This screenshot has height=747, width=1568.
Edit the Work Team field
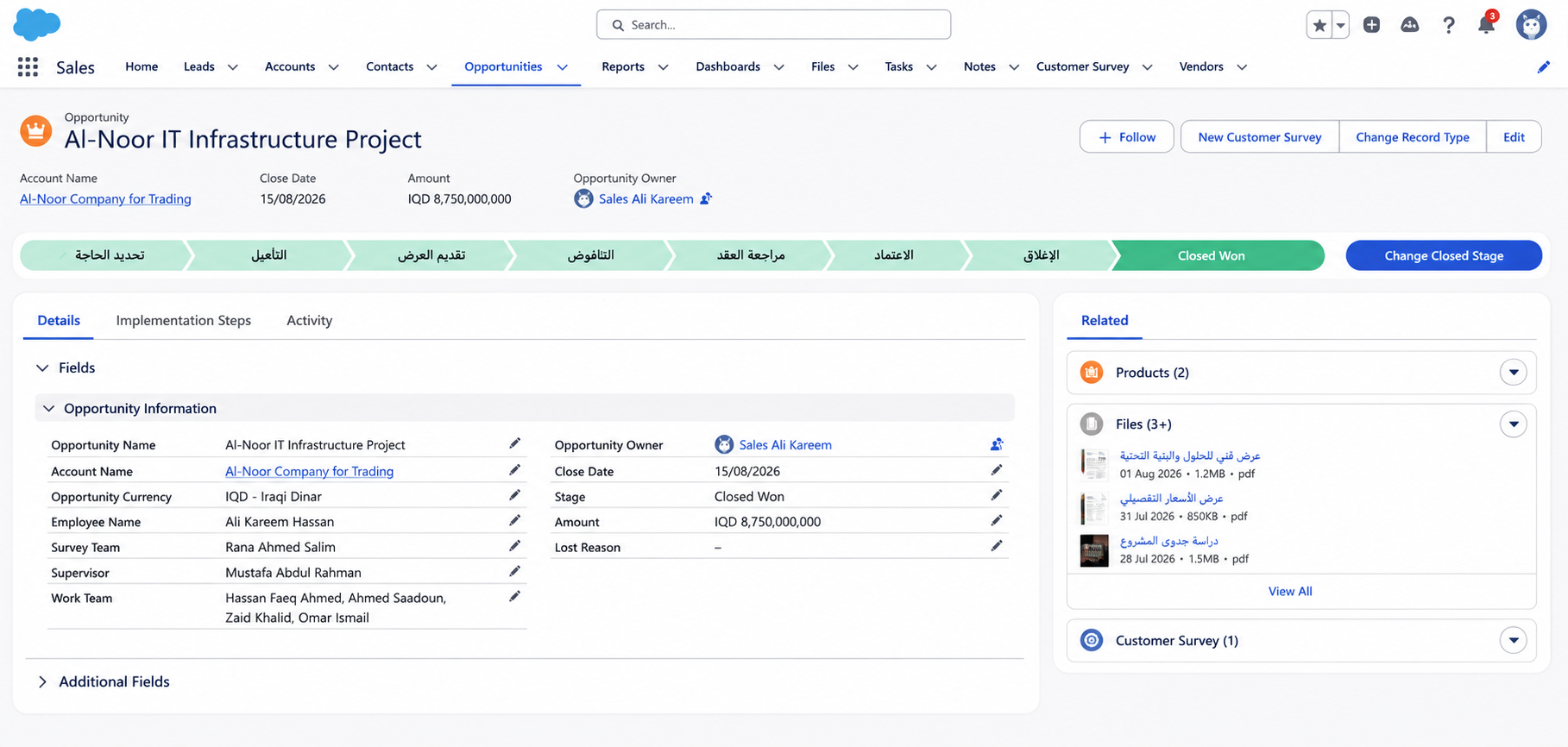[514, 596]
